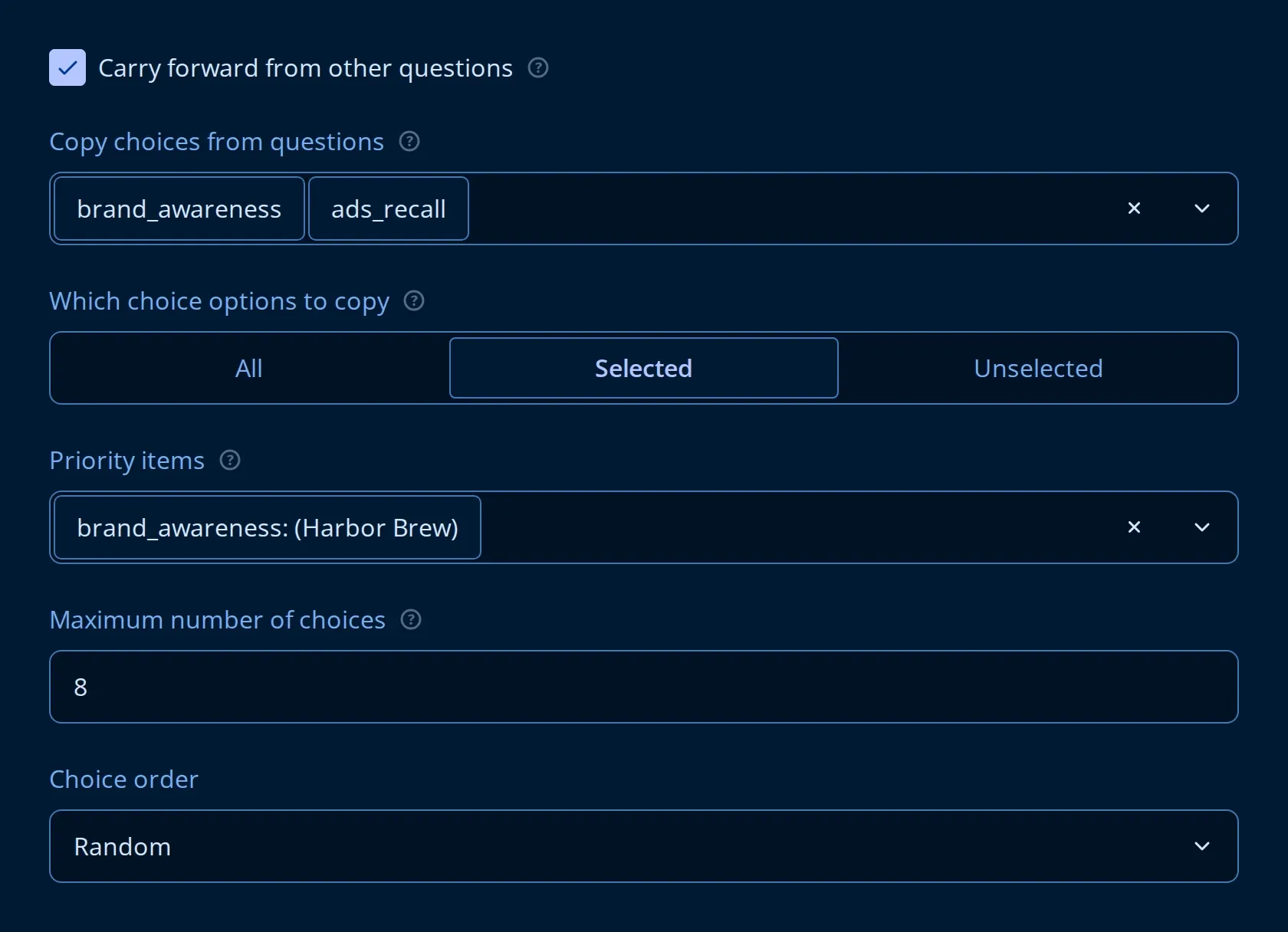Click the Carry forward from other questions label
Screen dimensions: 1288x932
305,68
